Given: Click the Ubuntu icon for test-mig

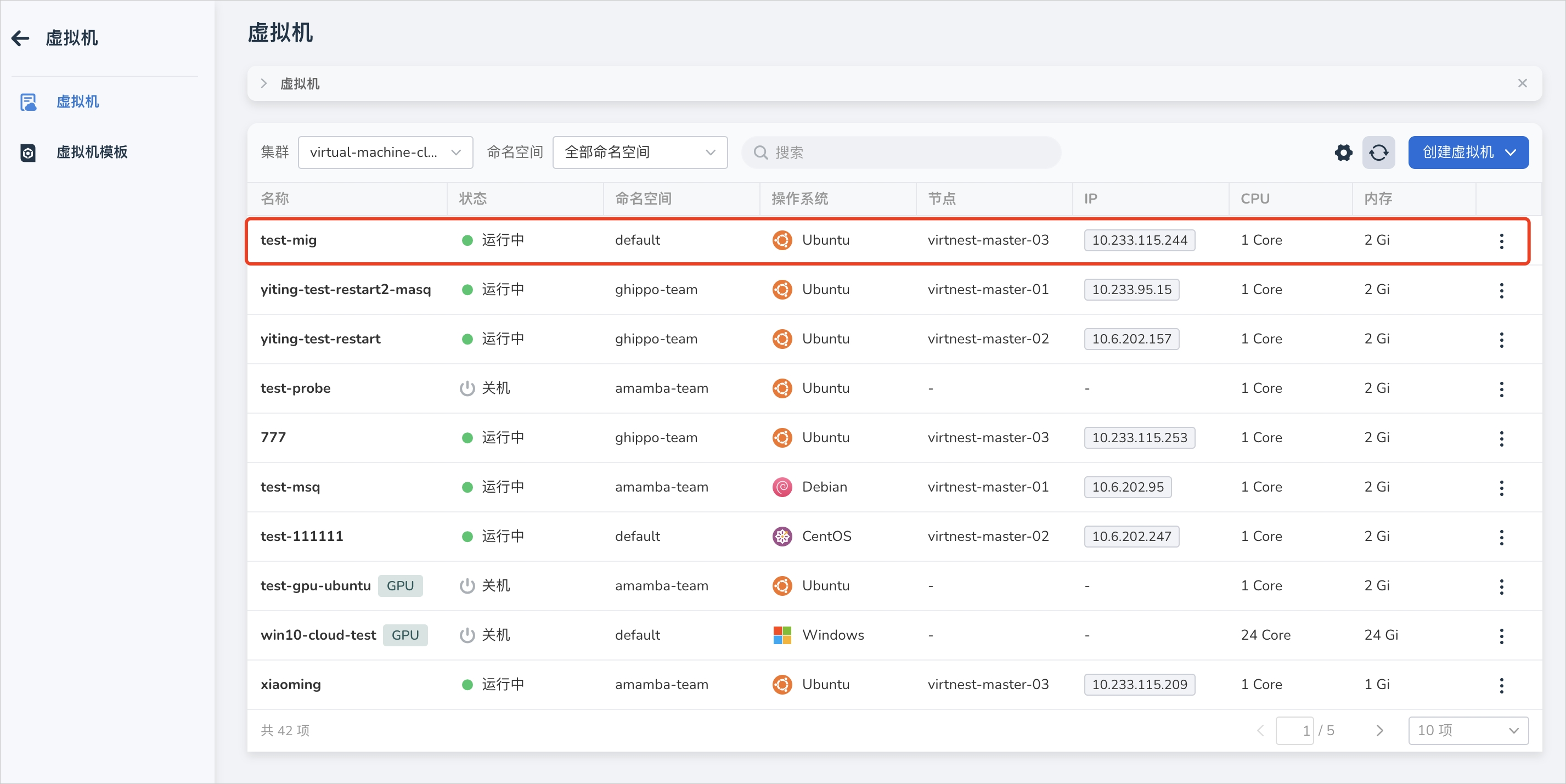Looking at the screenshot, I should (782, 240).
